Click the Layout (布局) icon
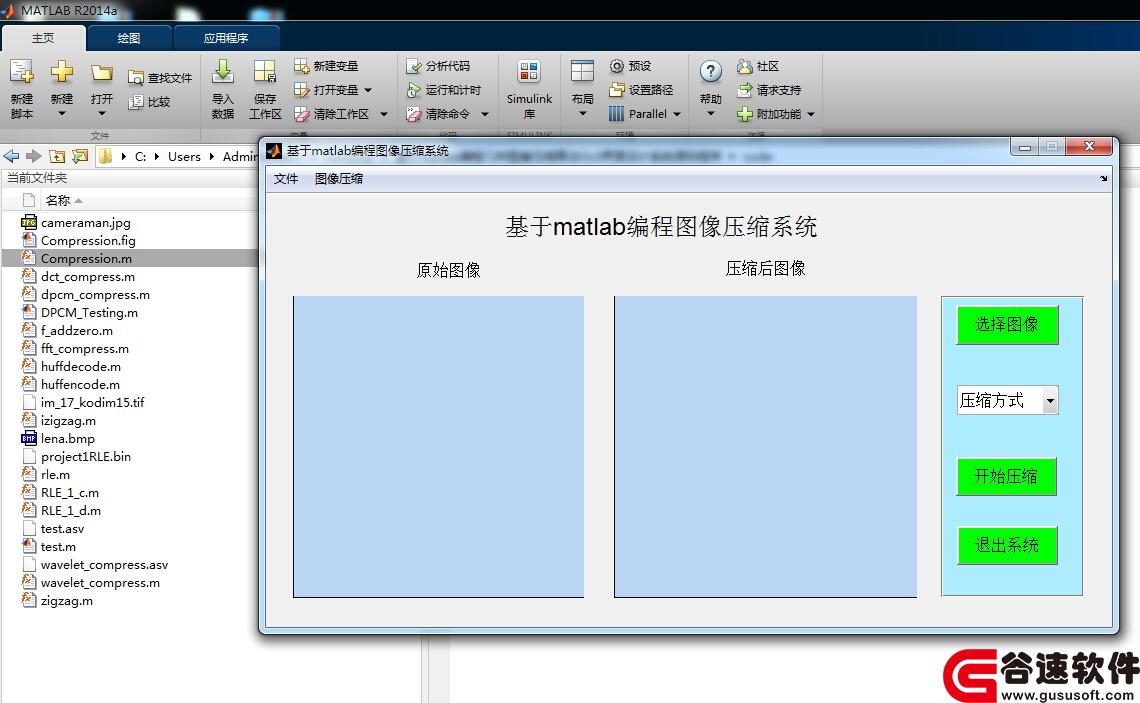Screen dimensions: 1140x703 582,72
